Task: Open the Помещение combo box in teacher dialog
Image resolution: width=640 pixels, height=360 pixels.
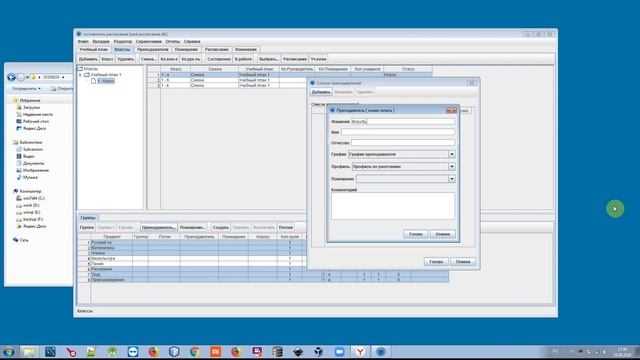Action: tap(405, 179)
